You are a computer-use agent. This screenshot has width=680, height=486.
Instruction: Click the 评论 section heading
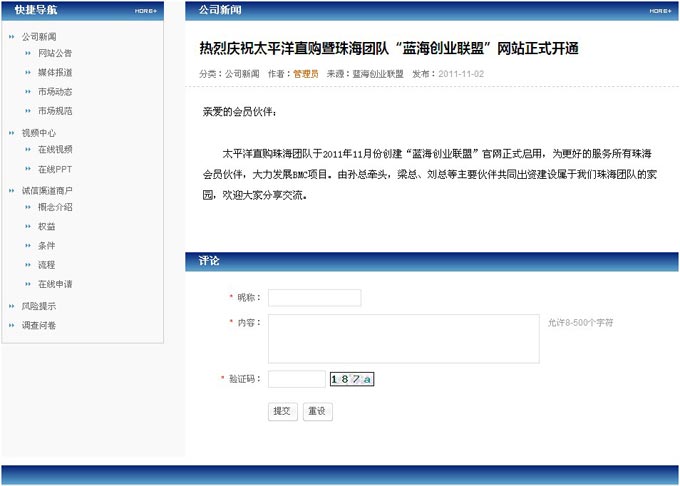coord(209,261)
